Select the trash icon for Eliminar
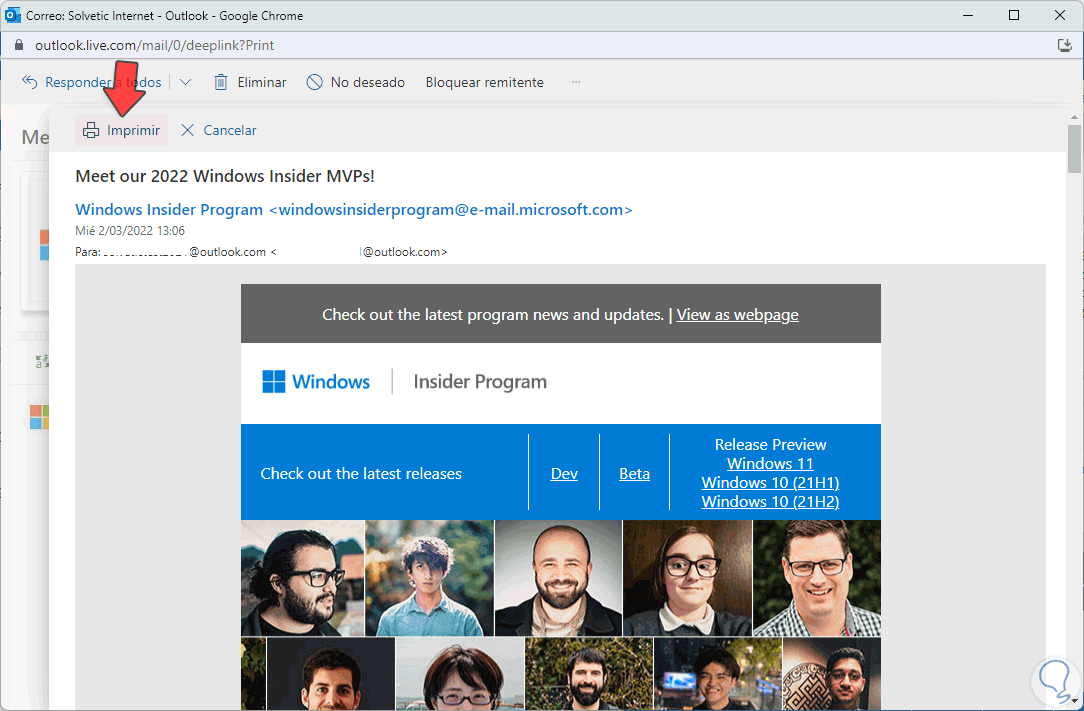Image resolution: width=1084 pixels, height=711 pixels. tap(221, 82)
